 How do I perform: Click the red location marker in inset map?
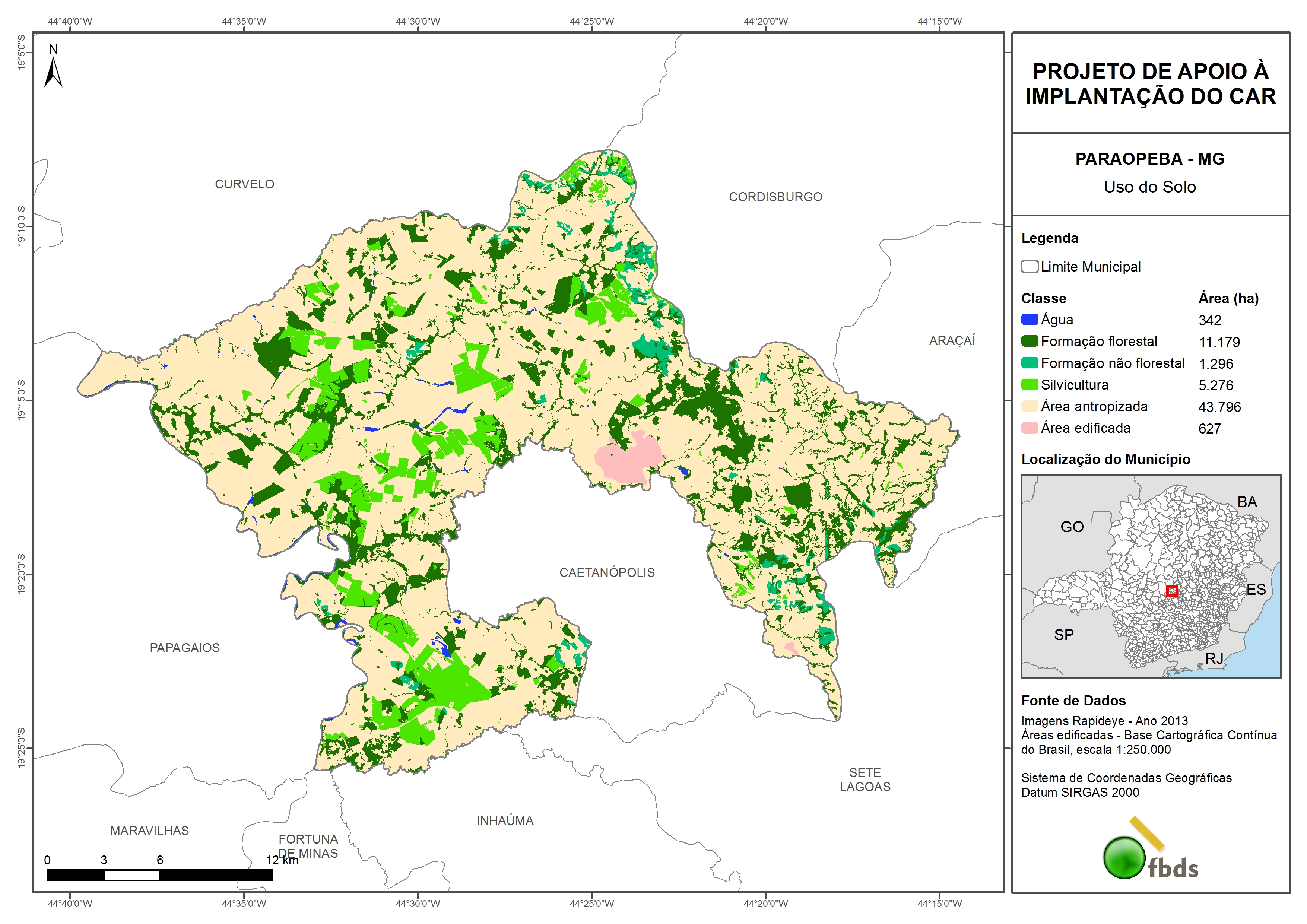1171,591
